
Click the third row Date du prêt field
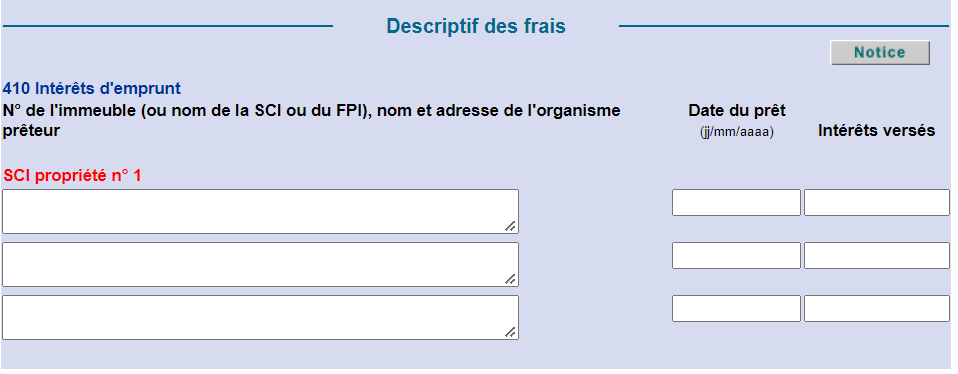point(736,309)
